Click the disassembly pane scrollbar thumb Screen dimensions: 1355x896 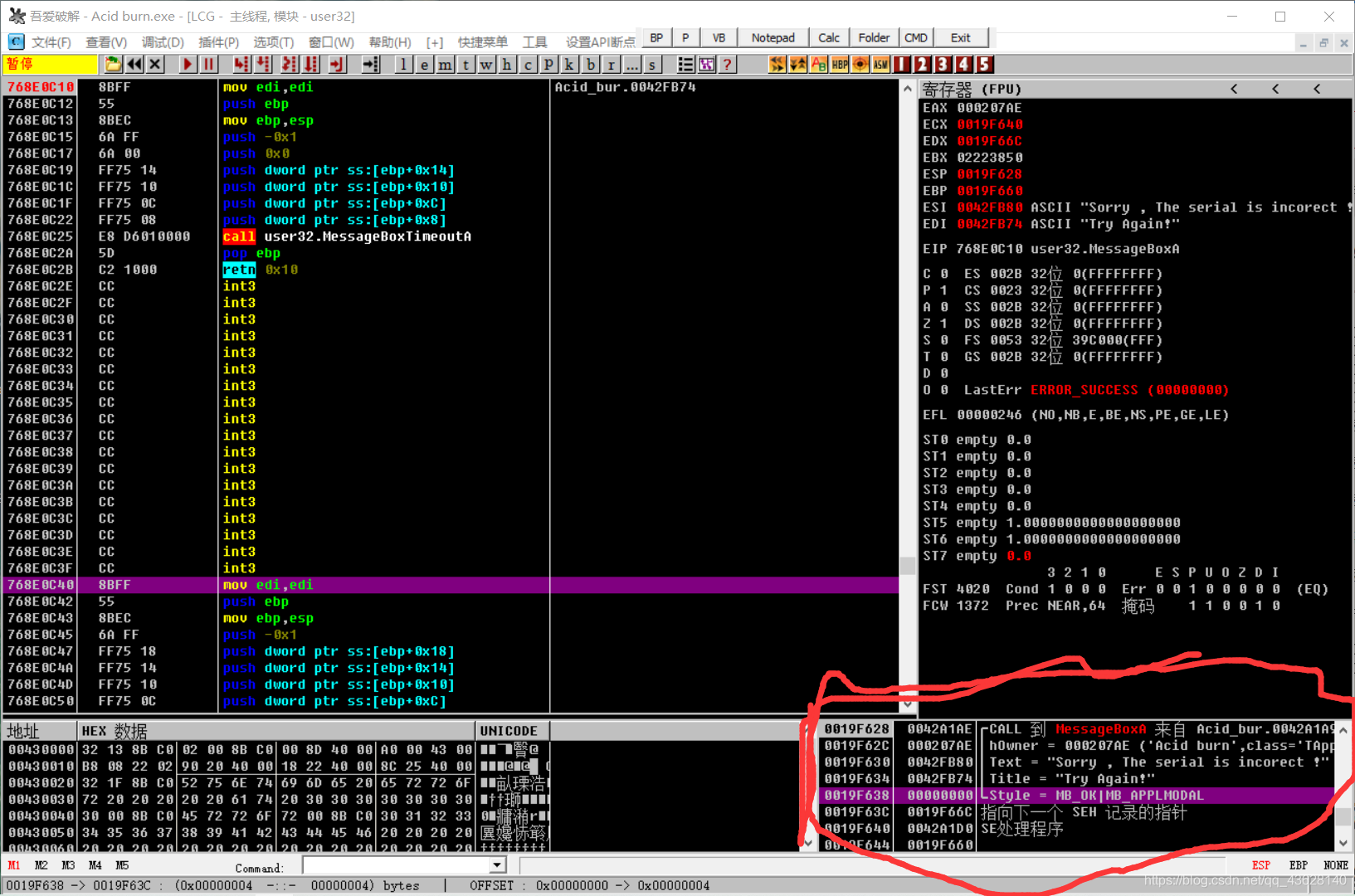coord(908,565)
